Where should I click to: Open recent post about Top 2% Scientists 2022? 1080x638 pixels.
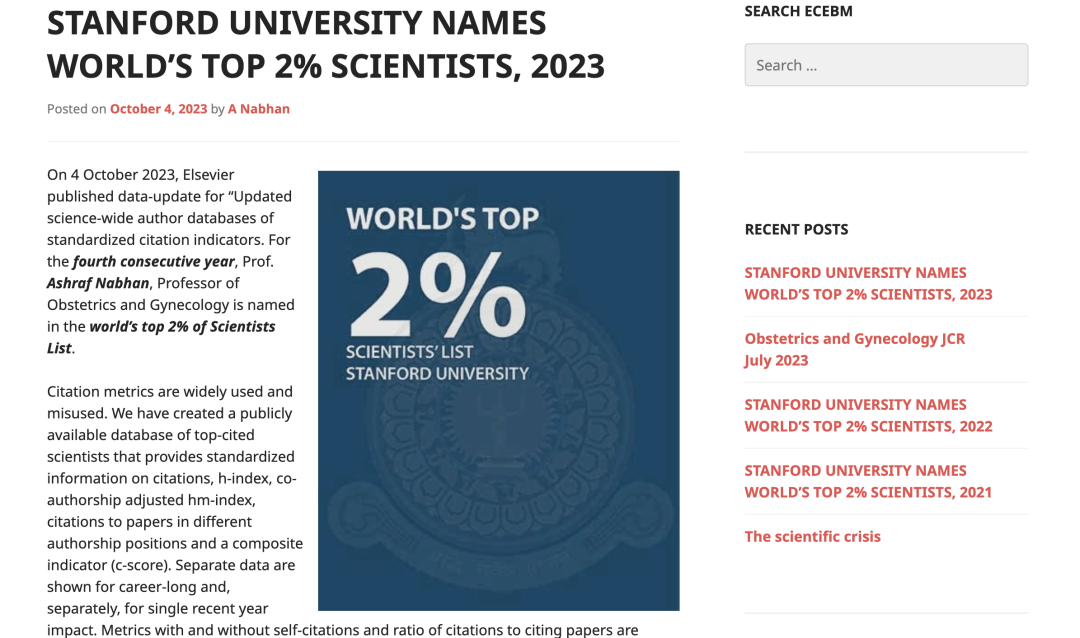click(x=868, y=415)
